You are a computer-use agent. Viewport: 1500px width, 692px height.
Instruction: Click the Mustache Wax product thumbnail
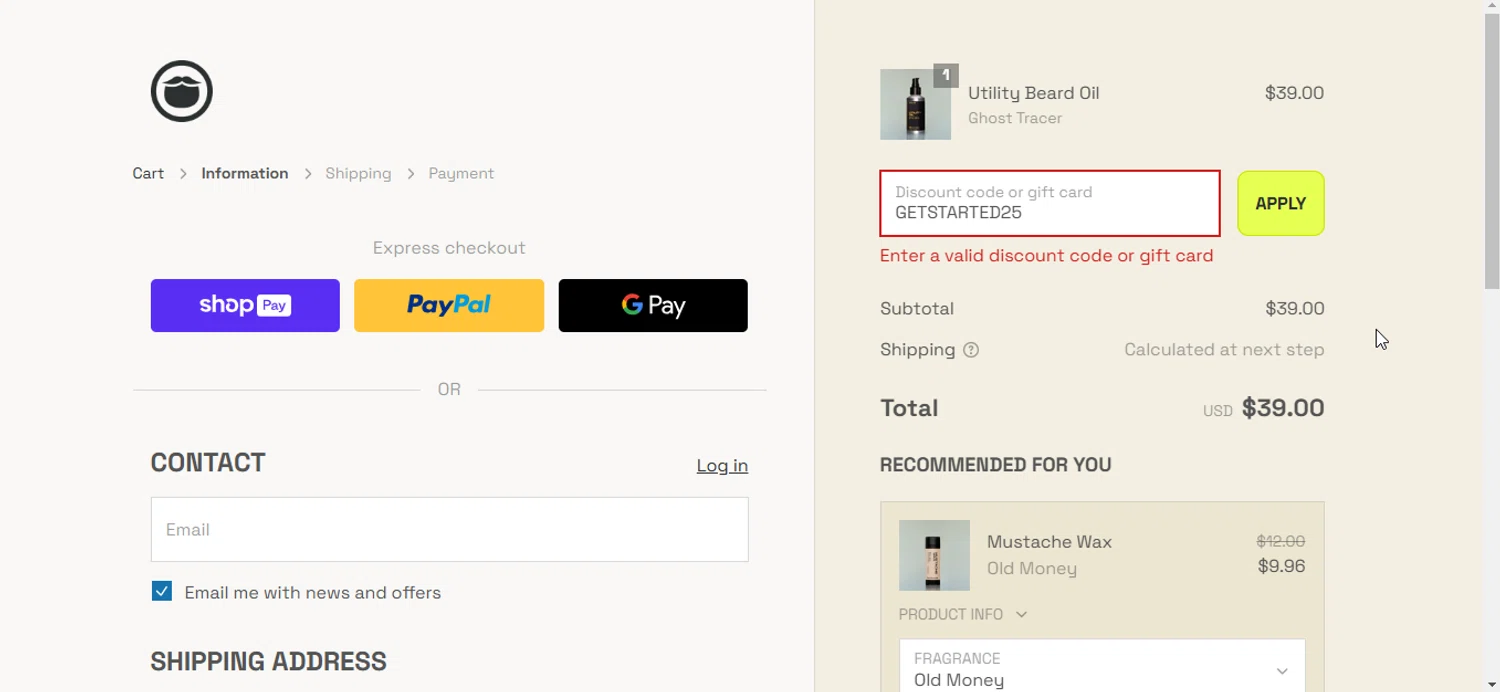point(934,555)
